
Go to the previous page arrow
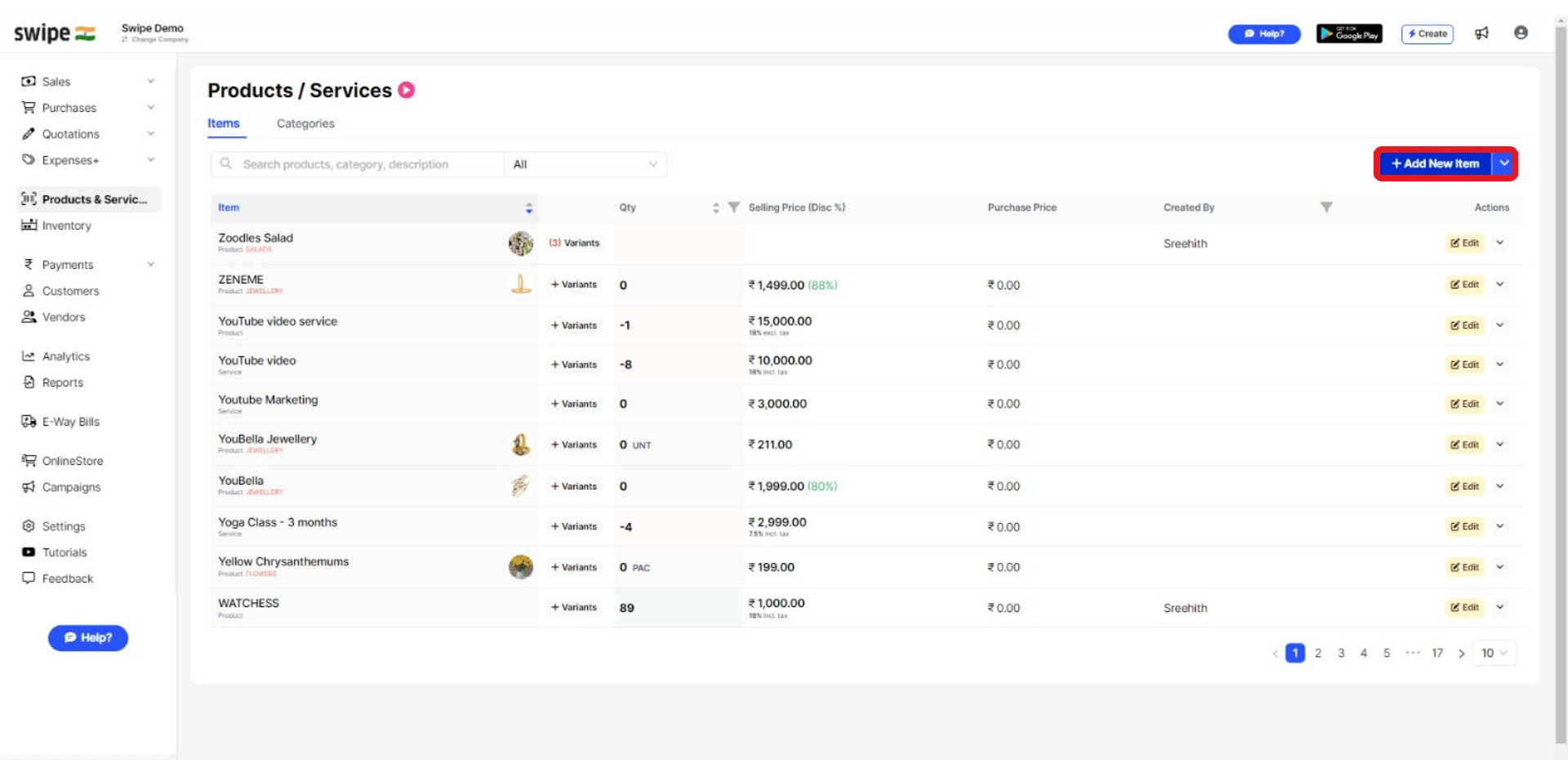[1276, 653]
